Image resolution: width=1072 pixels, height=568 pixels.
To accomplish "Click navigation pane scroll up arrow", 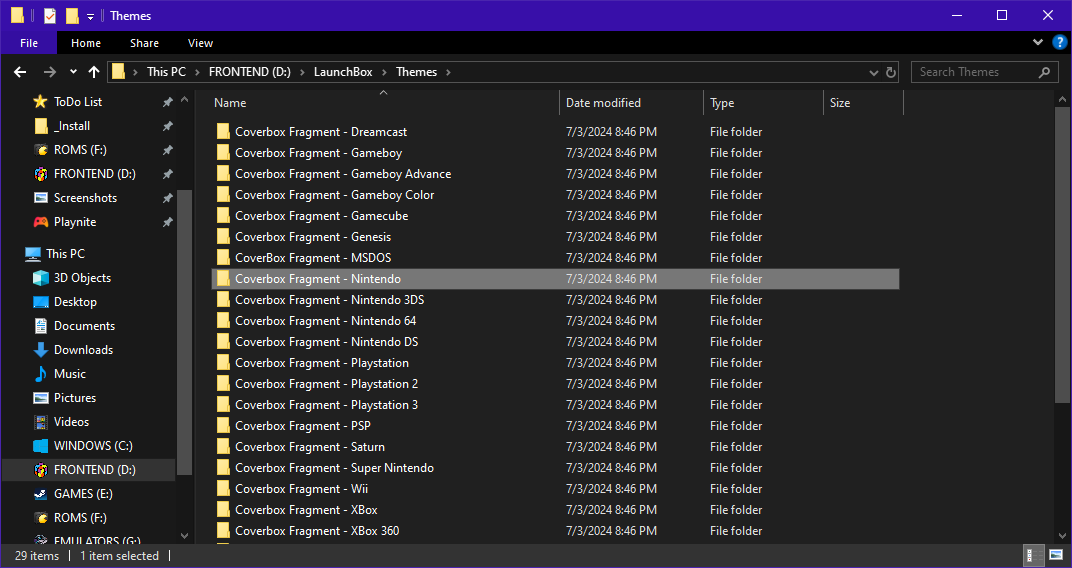I will pos(184,100).
